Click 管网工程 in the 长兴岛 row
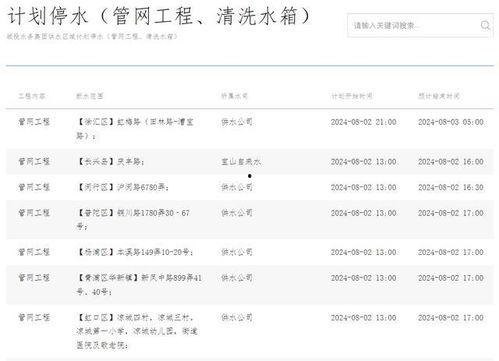This screenshot has height=361, width=499. [34, 162]
